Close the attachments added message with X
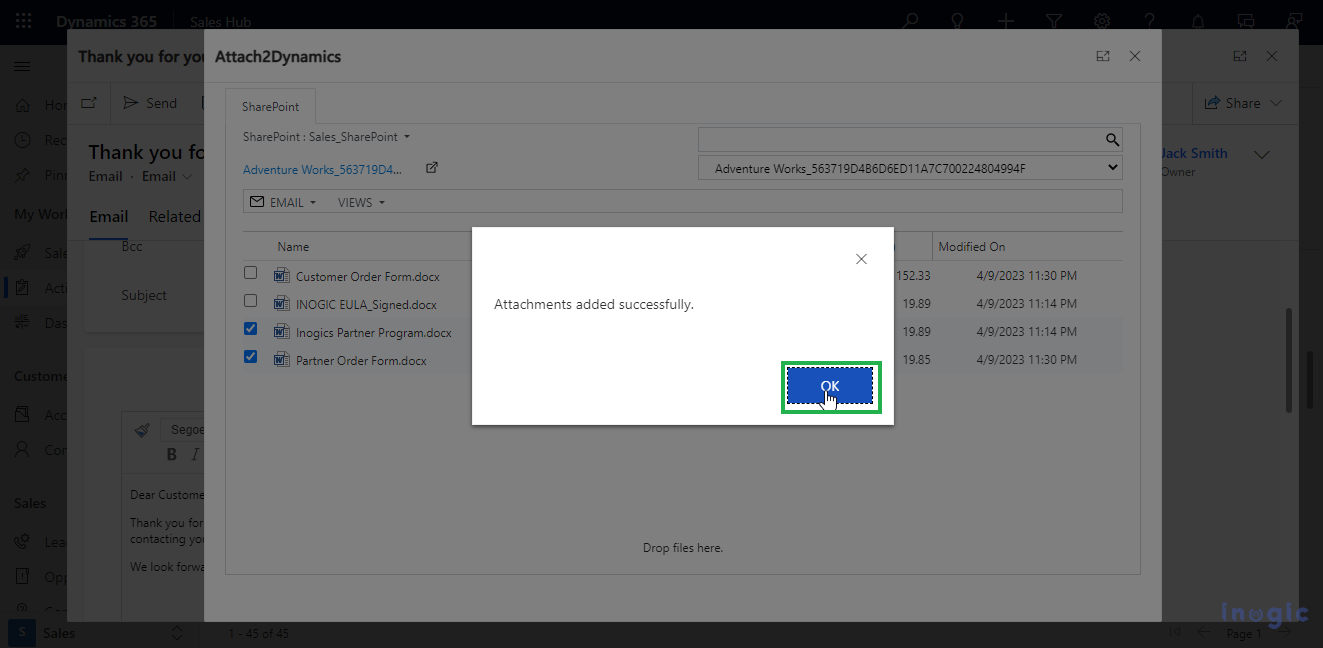The height and width of the screenshot is (648, 1323). 861,259
